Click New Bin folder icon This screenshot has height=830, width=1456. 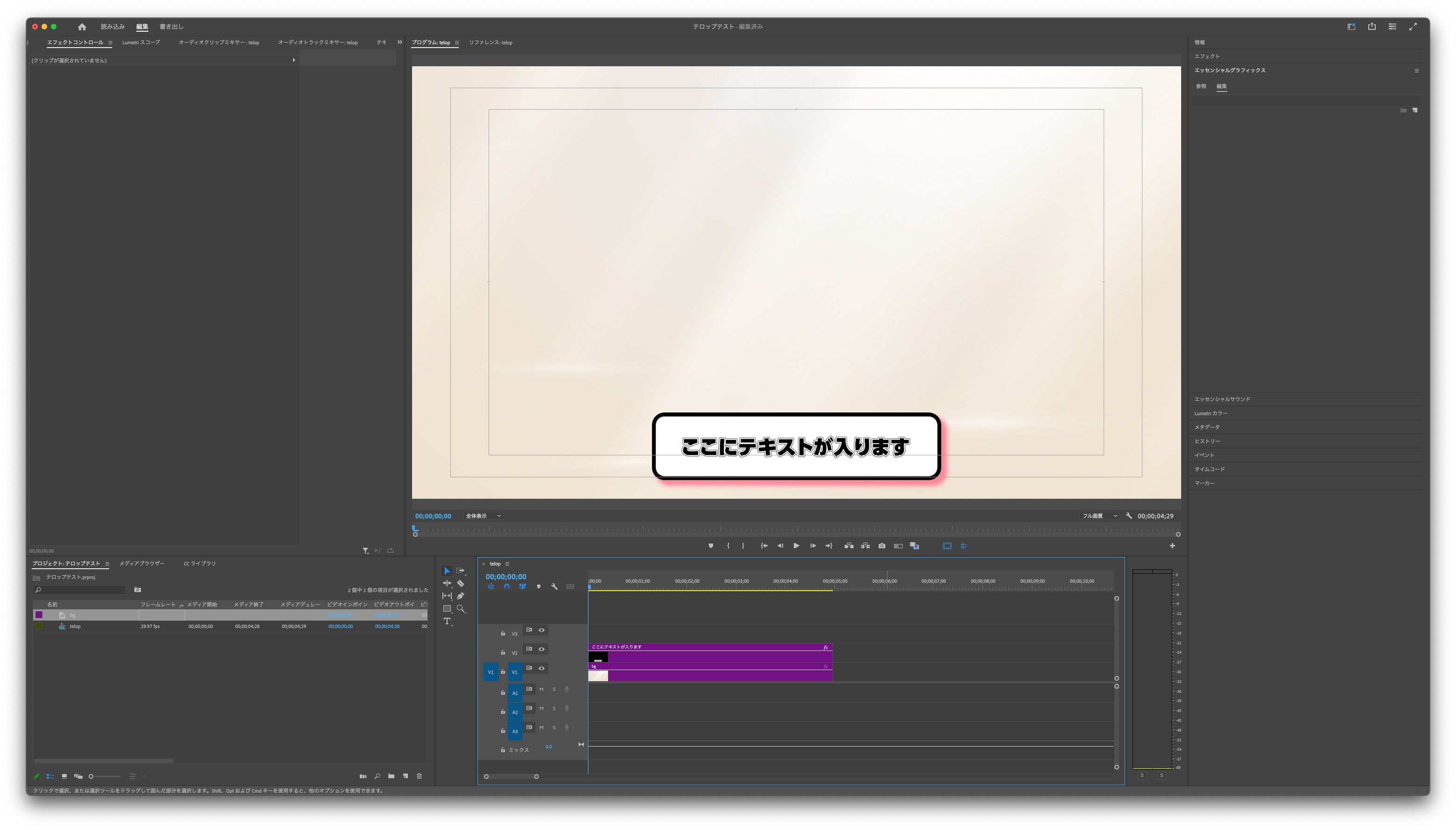point(391,776)
